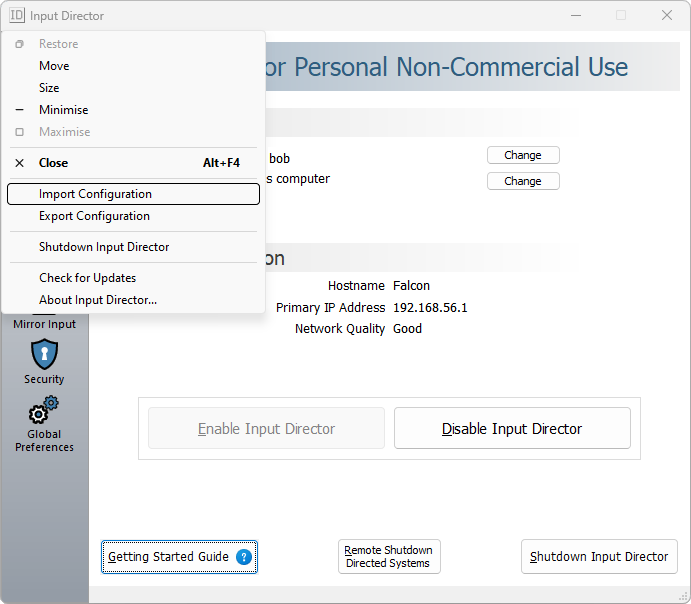The image size is (691, 604).
Task: Select the Import Configuration menu entry
Action: pyautogui.click(x=95, y=194)
